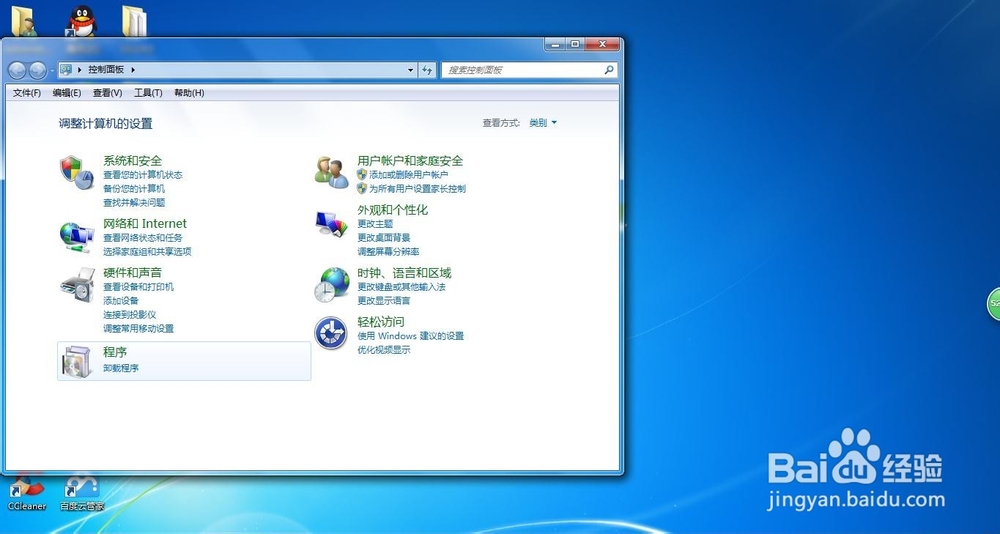The width and height of the screenshot is (1000, 534).
Task: Open the 查看(V) menu
Action: 107,93
